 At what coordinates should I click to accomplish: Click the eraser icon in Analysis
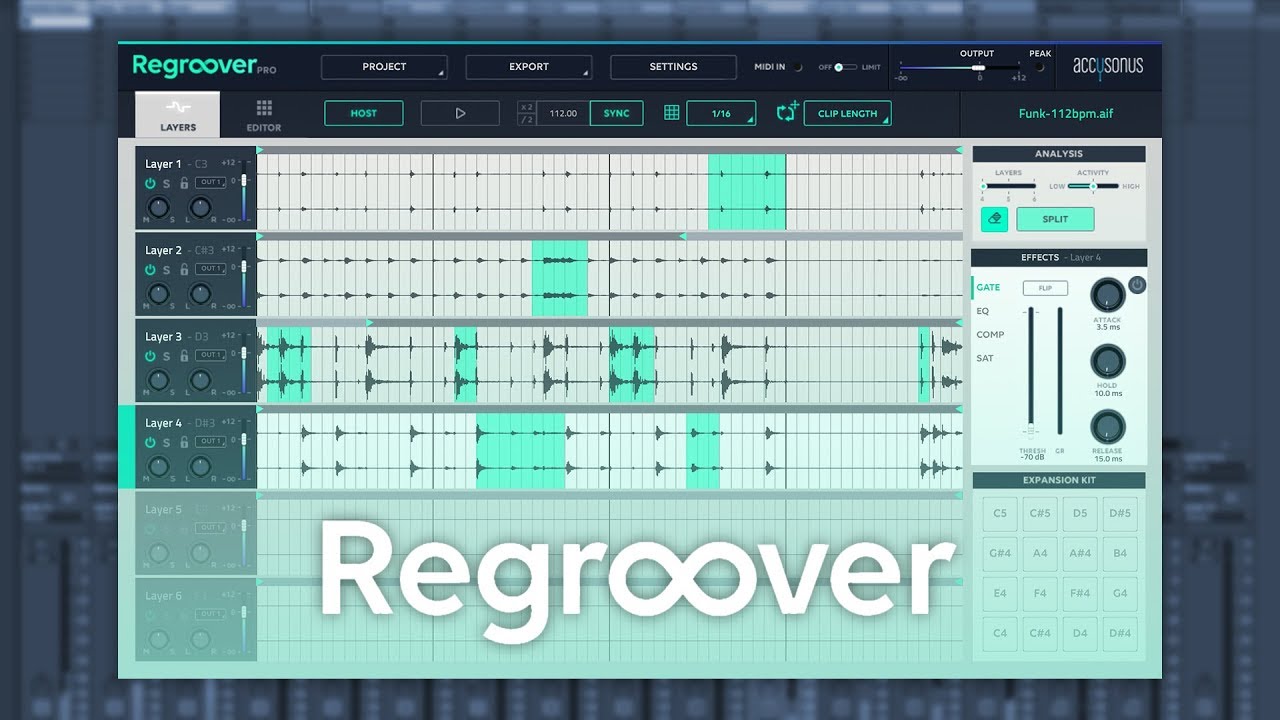click(994, 219)
